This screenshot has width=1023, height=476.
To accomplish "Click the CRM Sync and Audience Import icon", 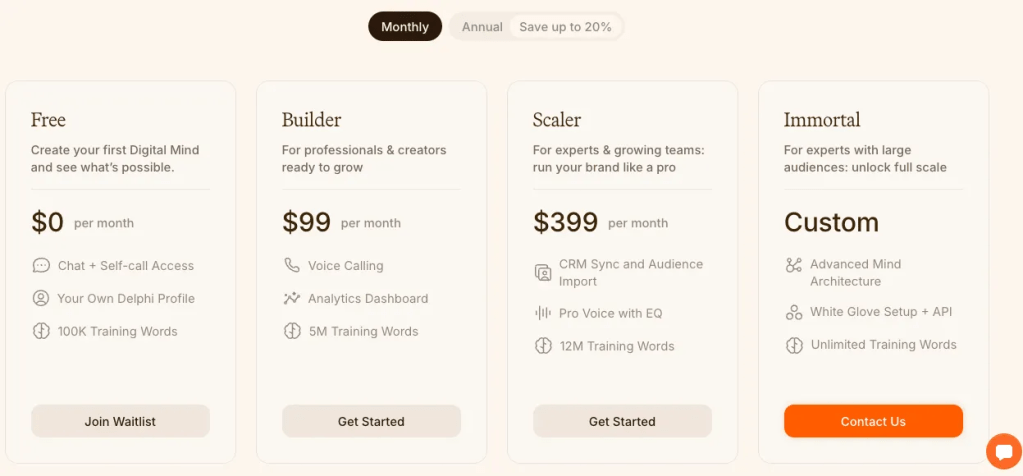I will point(543,272).
